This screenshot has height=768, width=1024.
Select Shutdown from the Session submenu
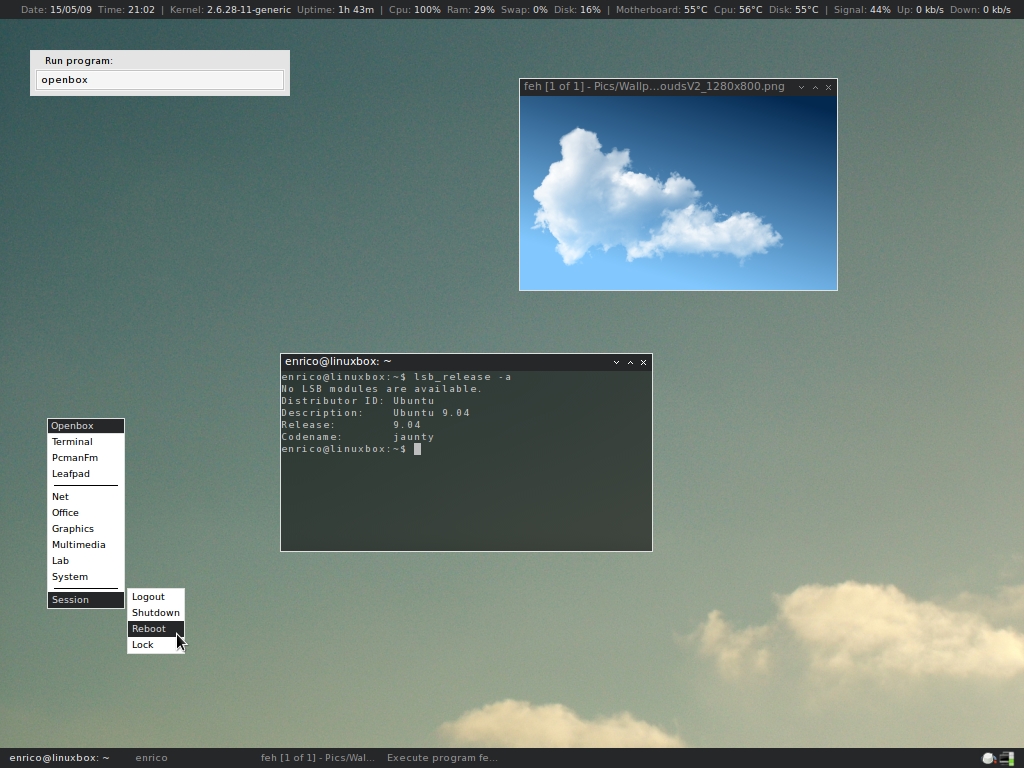click(x=155, y=612)
